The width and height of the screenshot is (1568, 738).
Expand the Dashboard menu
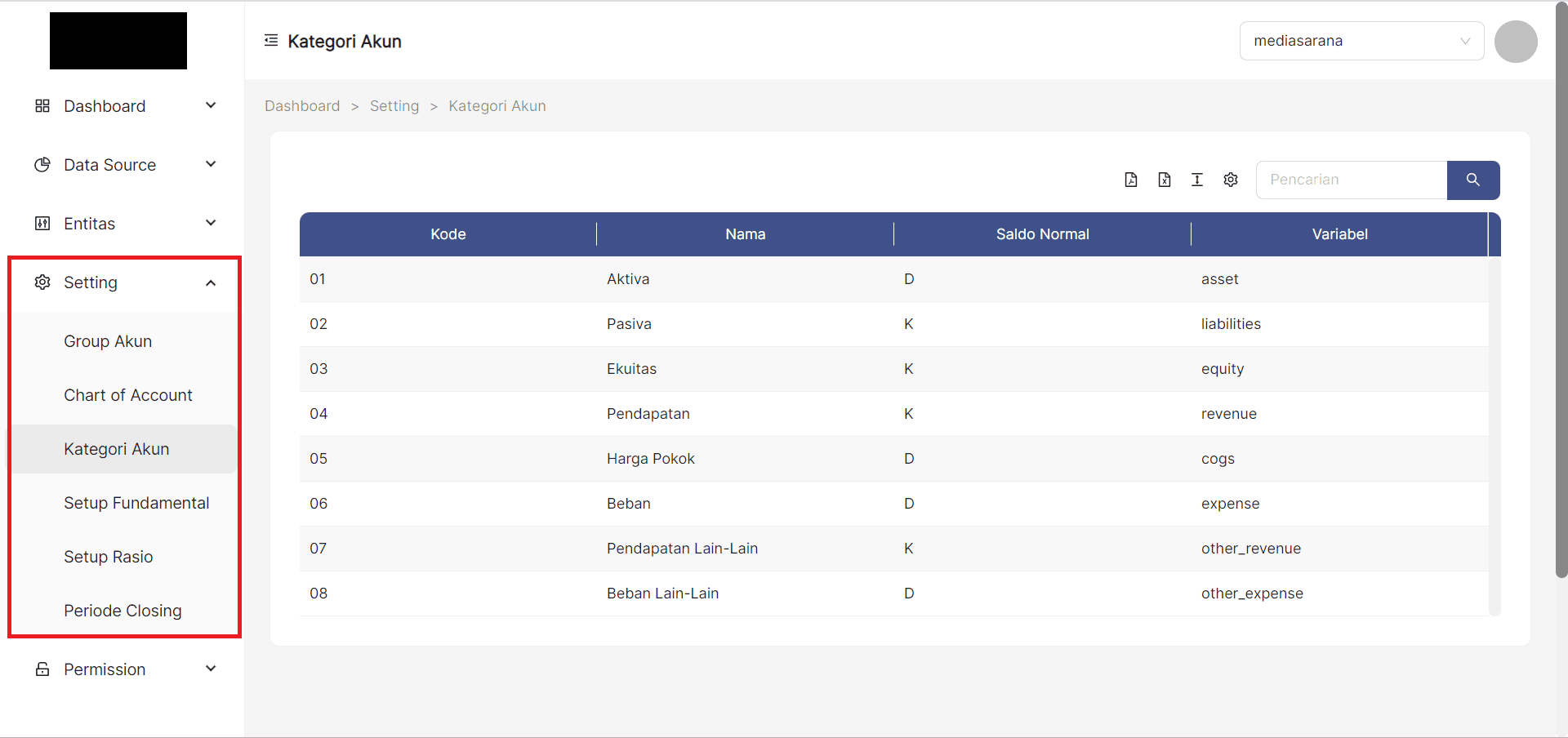pos(125,106)
